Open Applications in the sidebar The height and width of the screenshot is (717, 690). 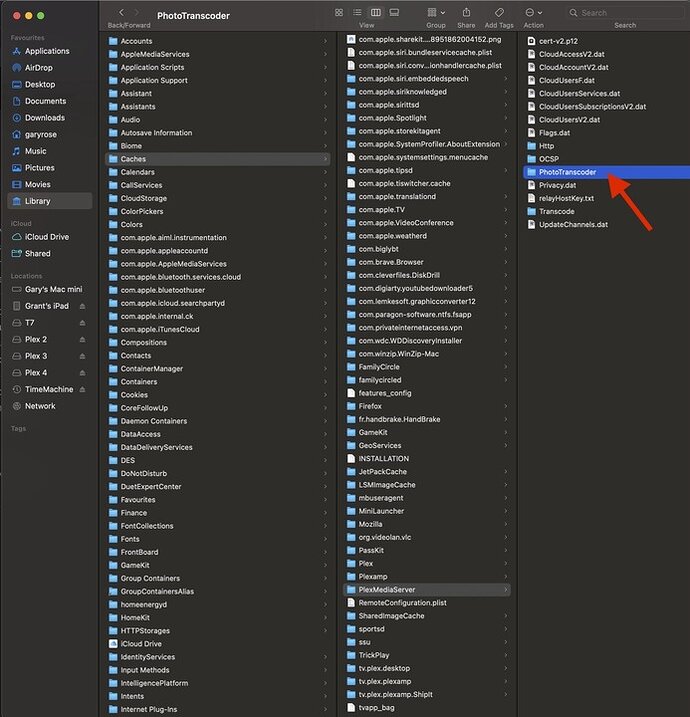coord(49,51)
